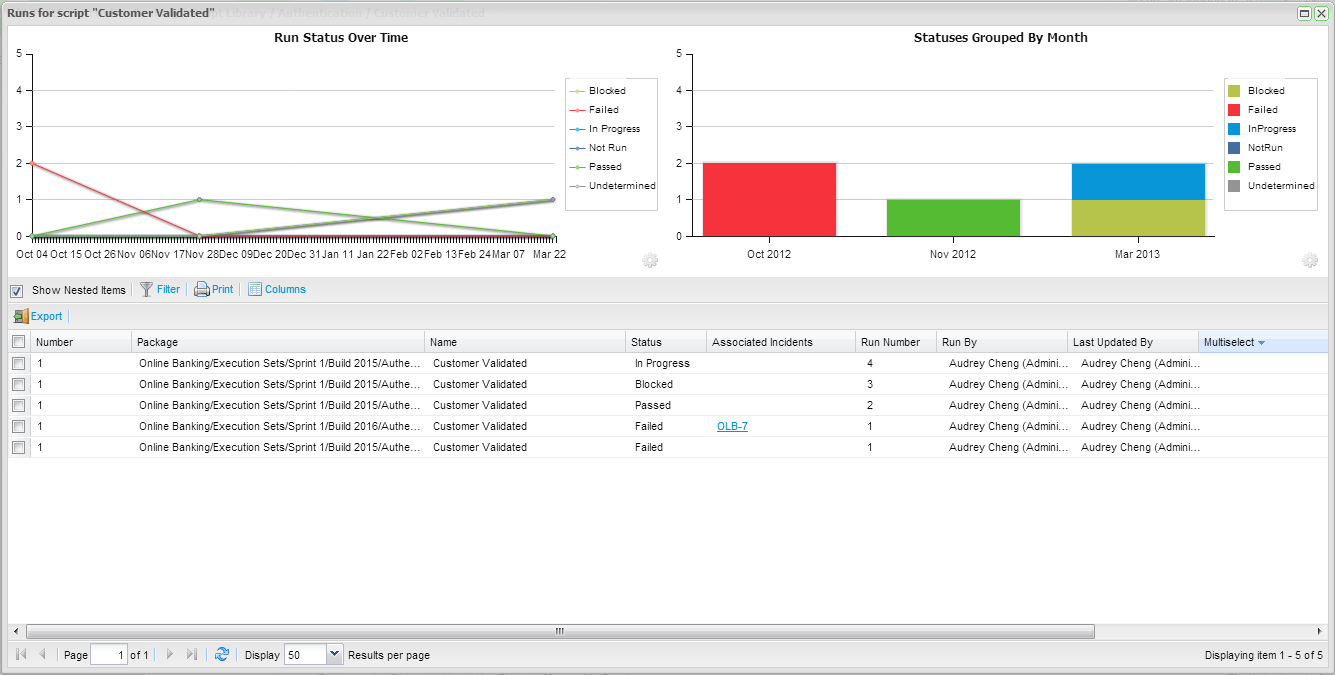This screenshot has width=1335, height=675.
Task: Select checkbox for In Progress run row
Action: pos(18,364)
